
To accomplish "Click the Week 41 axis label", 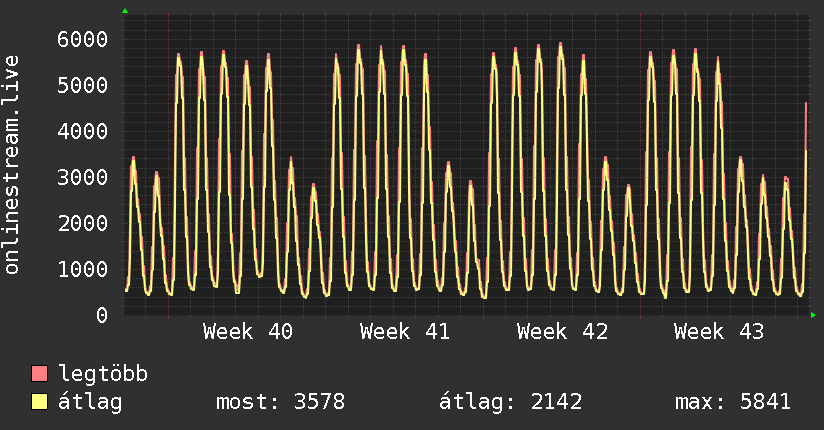I will point(405,332).
